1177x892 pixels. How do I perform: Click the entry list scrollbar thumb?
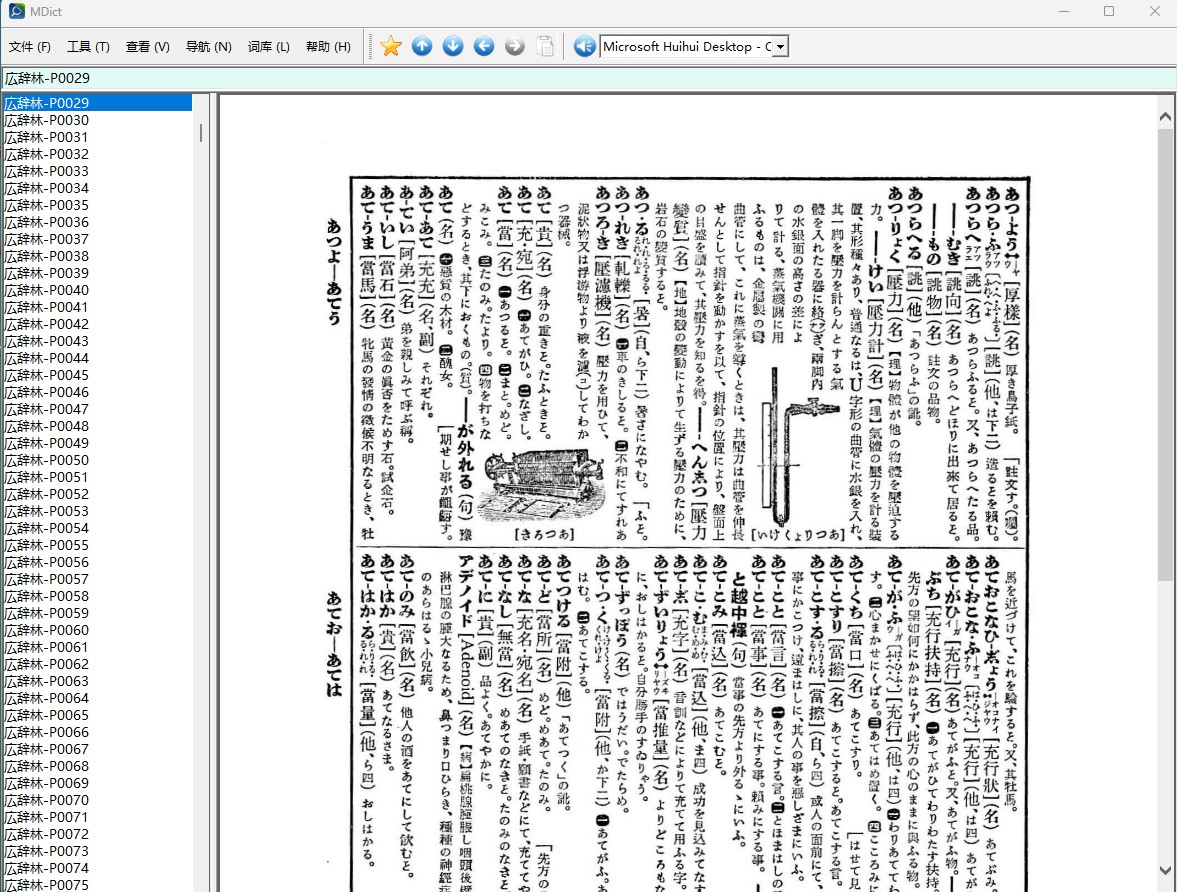(x=200, y=133)
